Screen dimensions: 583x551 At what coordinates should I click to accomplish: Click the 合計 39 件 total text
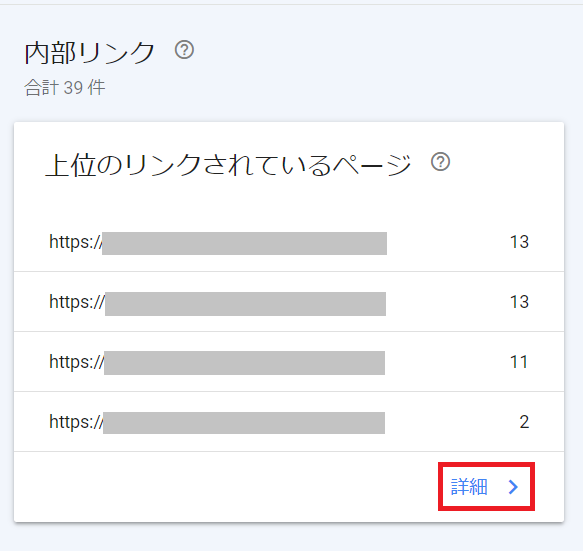tap(65, 88)
